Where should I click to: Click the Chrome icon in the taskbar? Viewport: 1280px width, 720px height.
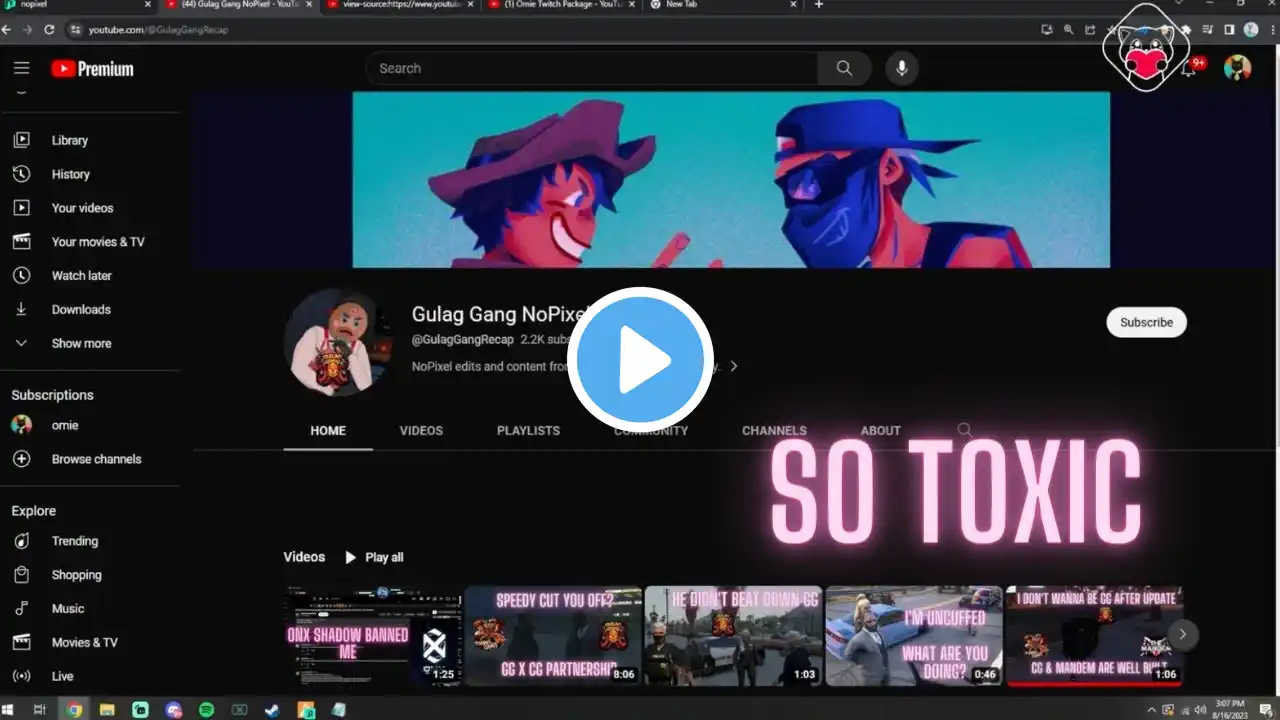click(74, 710)
